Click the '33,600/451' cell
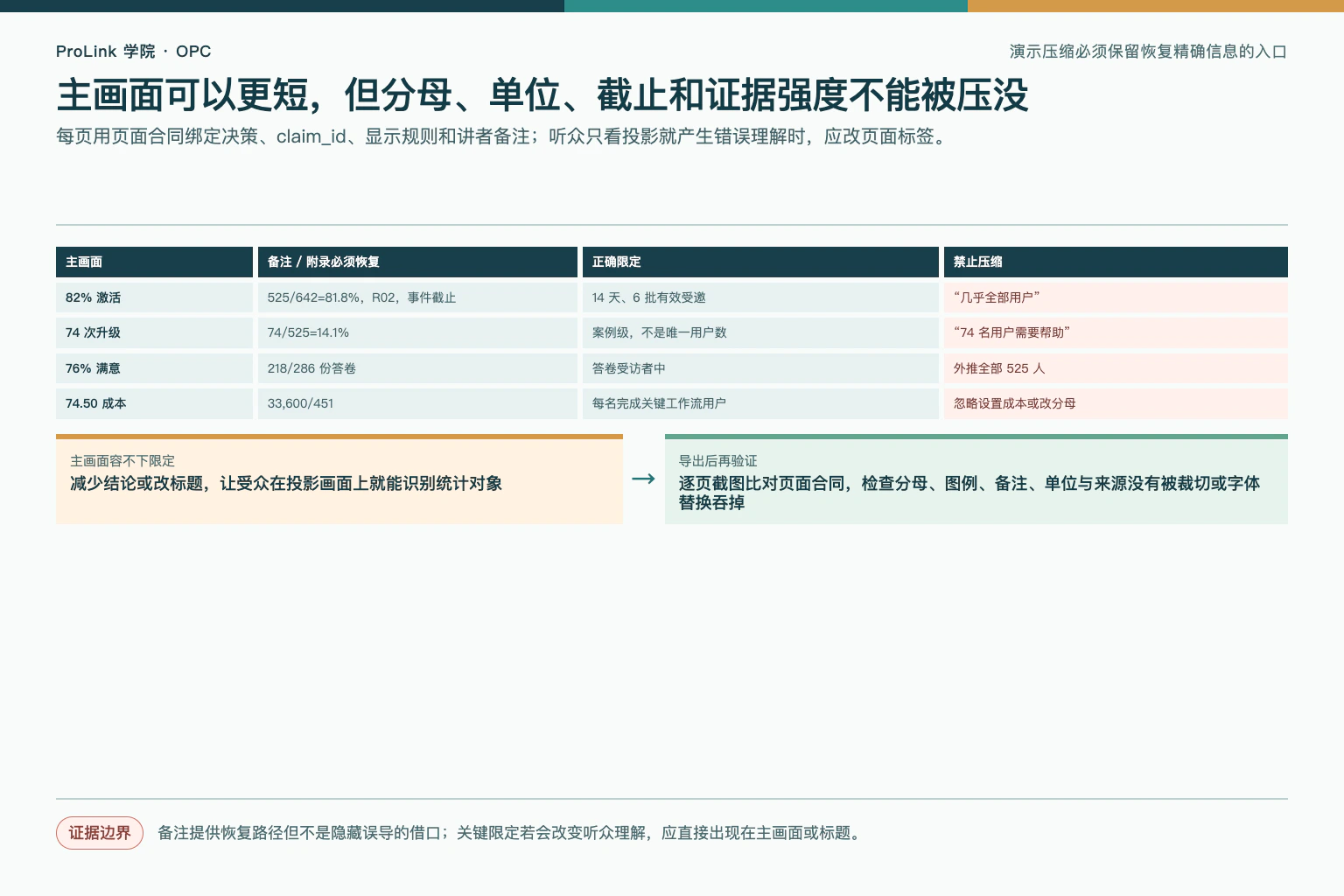 [x=417, y=403]
